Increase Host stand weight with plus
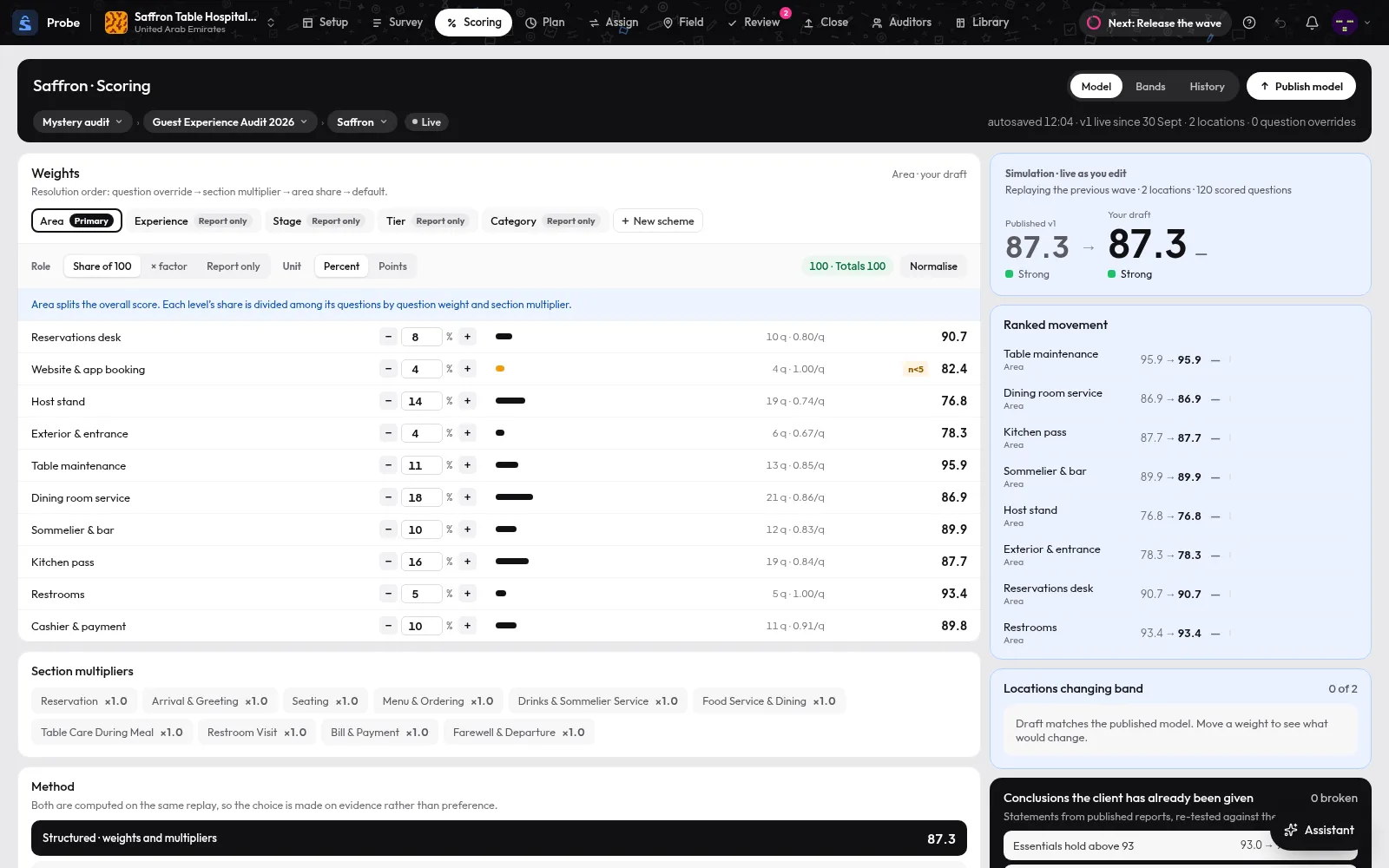Viewport: 1389px width, 868px height. click(467, 401)
